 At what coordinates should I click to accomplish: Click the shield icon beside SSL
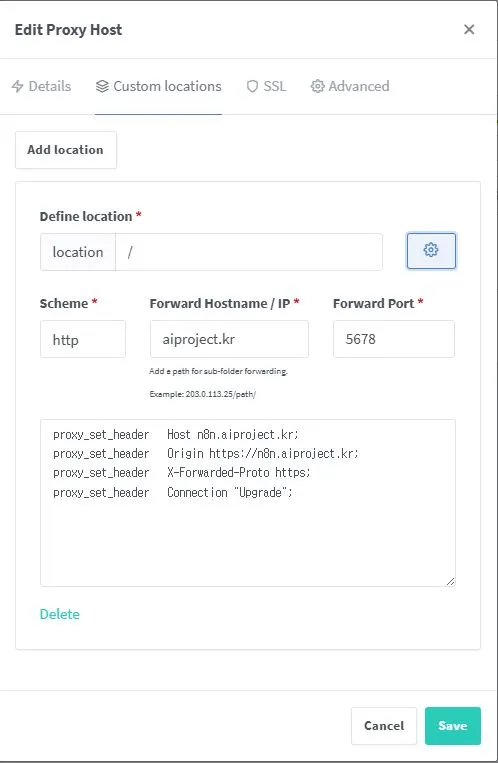(x=252, y=86)
